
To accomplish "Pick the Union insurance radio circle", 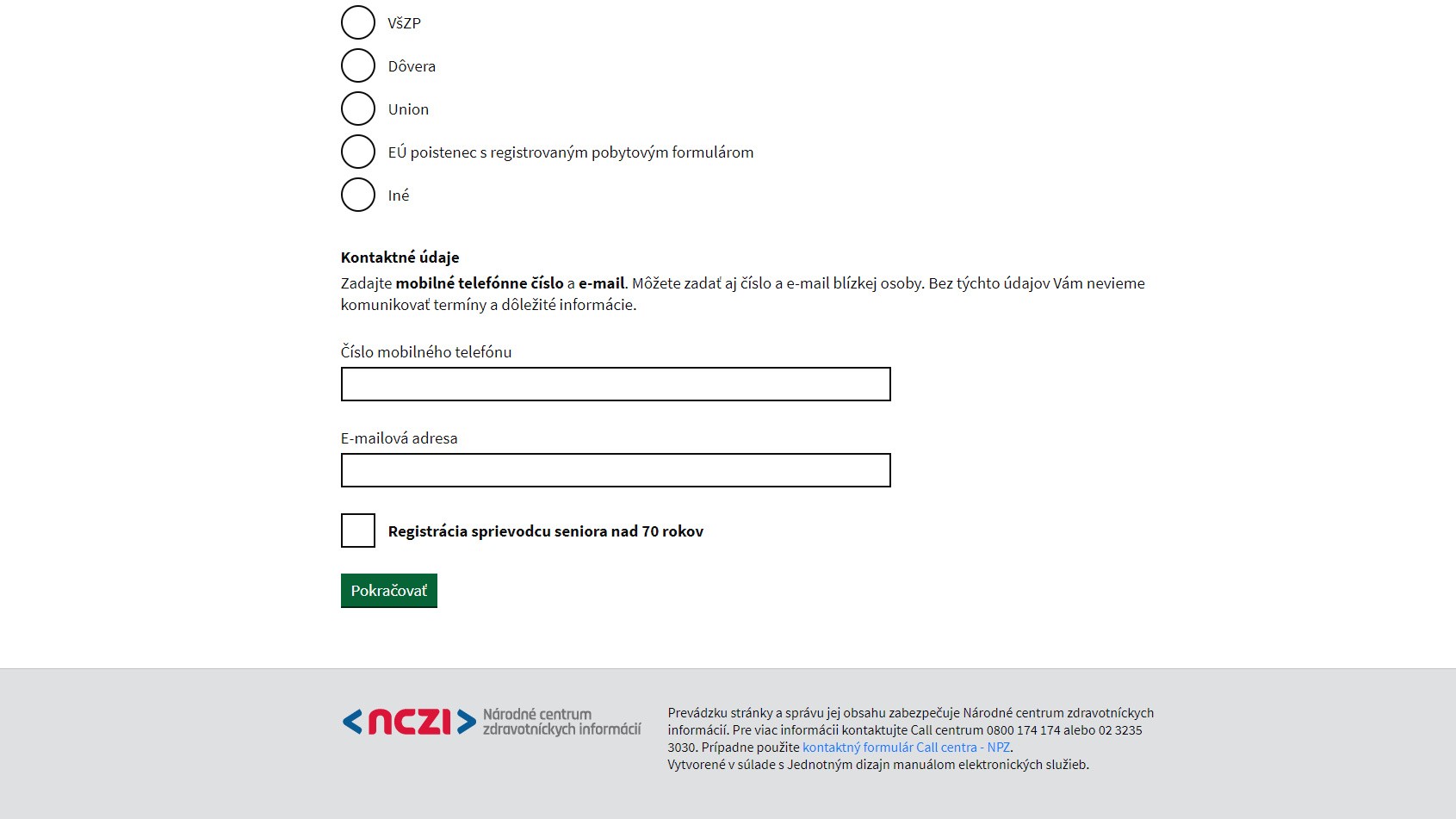I will 358,109.
